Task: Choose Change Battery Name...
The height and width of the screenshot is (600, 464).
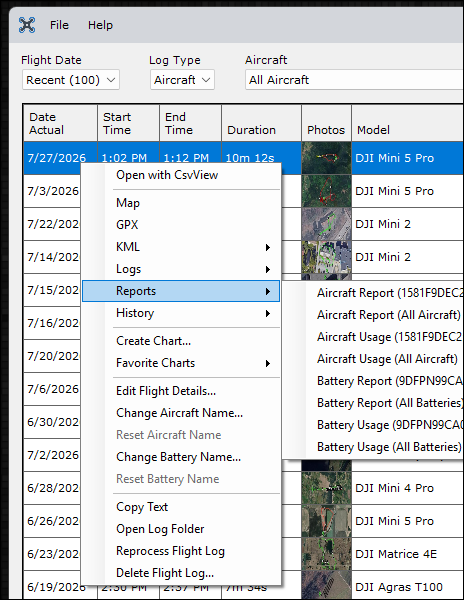Action: (x=181, y=457)
